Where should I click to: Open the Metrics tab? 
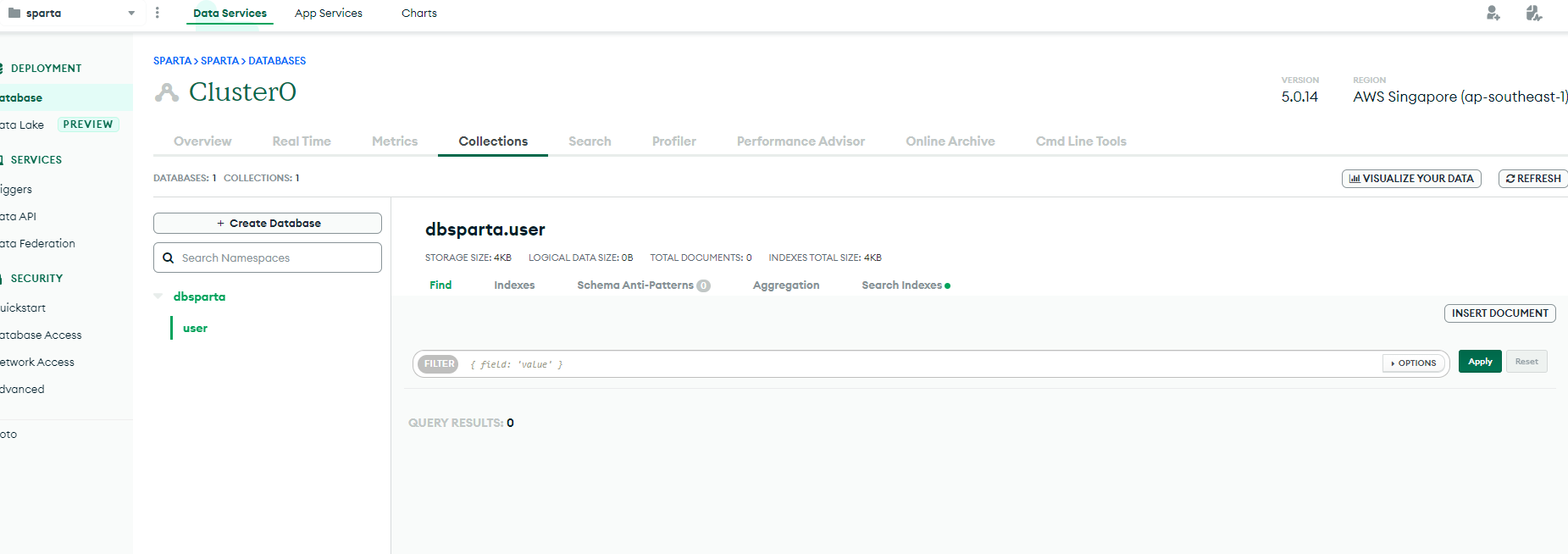point(395,141)
